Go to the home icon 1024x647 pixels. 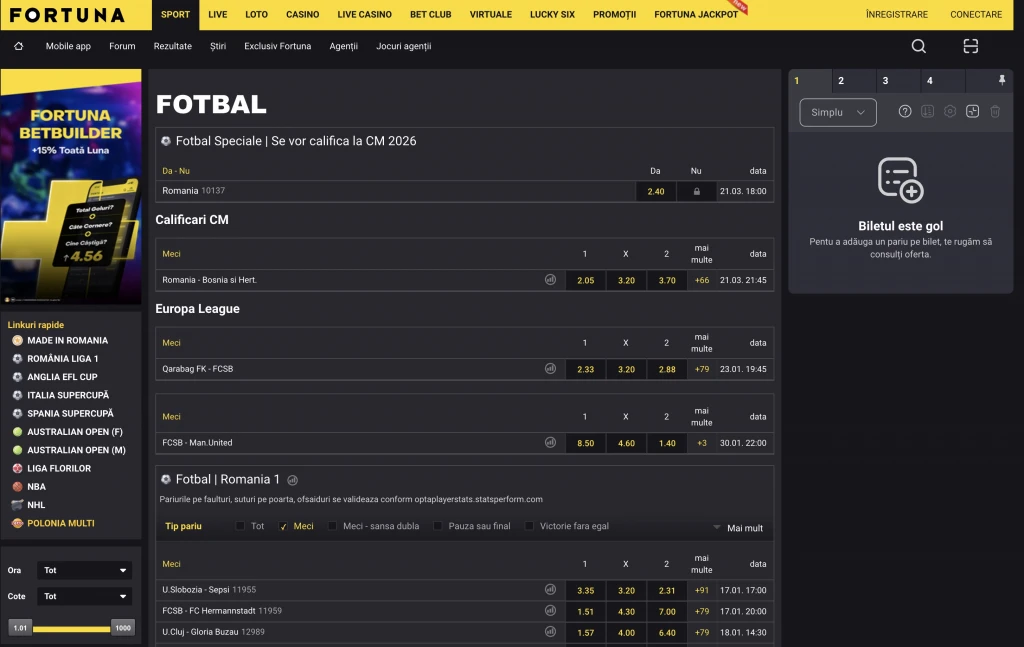18,46
